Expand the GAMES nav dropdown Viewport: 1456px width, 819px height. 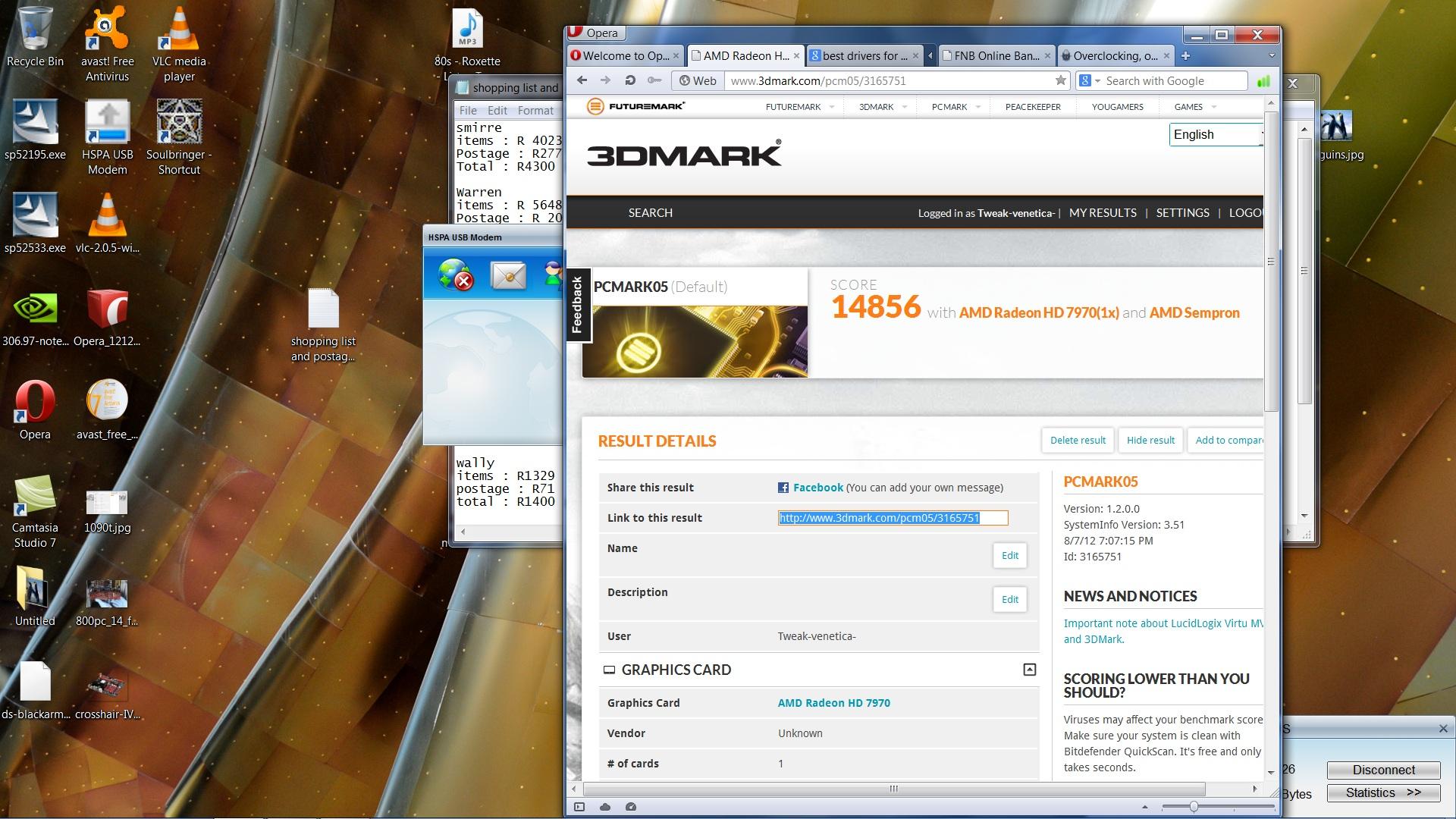1213,107
